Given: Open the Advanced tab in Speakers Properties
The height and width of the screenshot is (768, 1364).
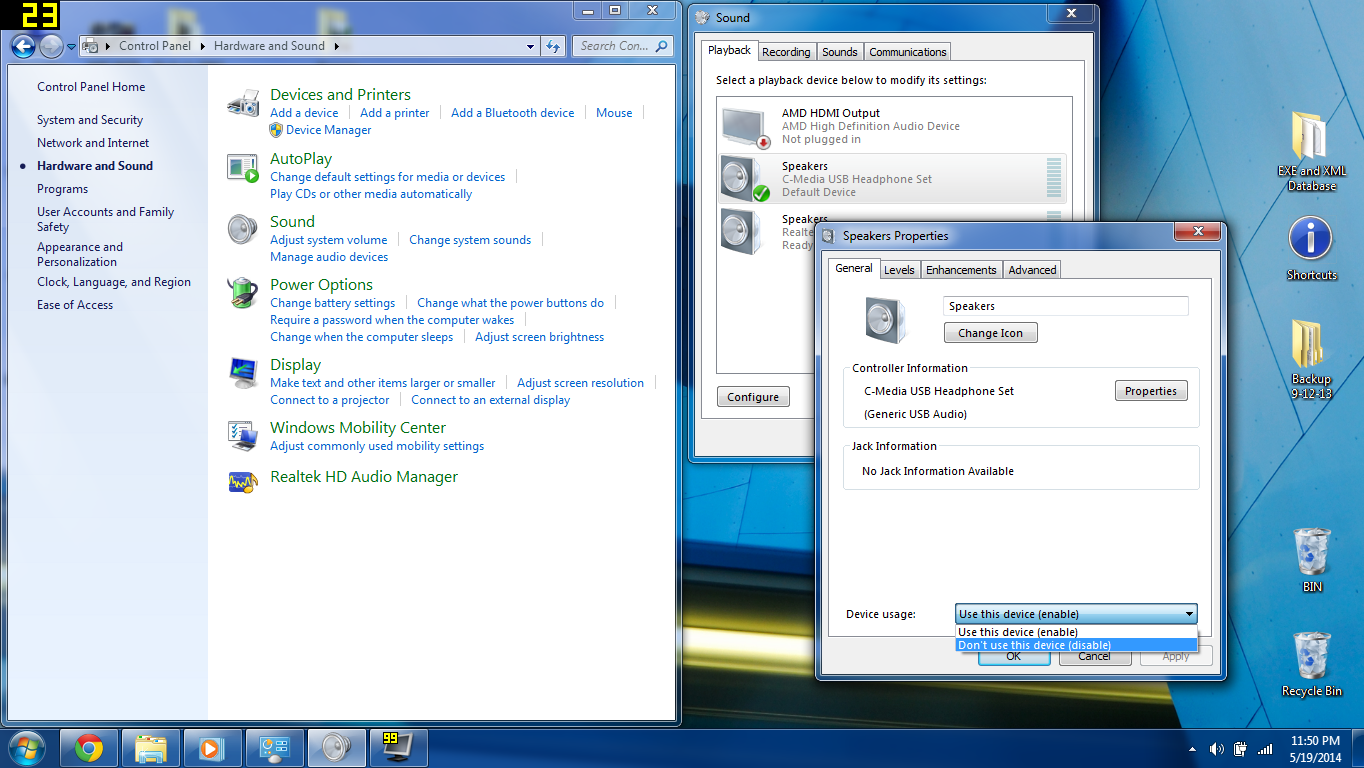Looking at the screenshot, I should pos(1032,270).
